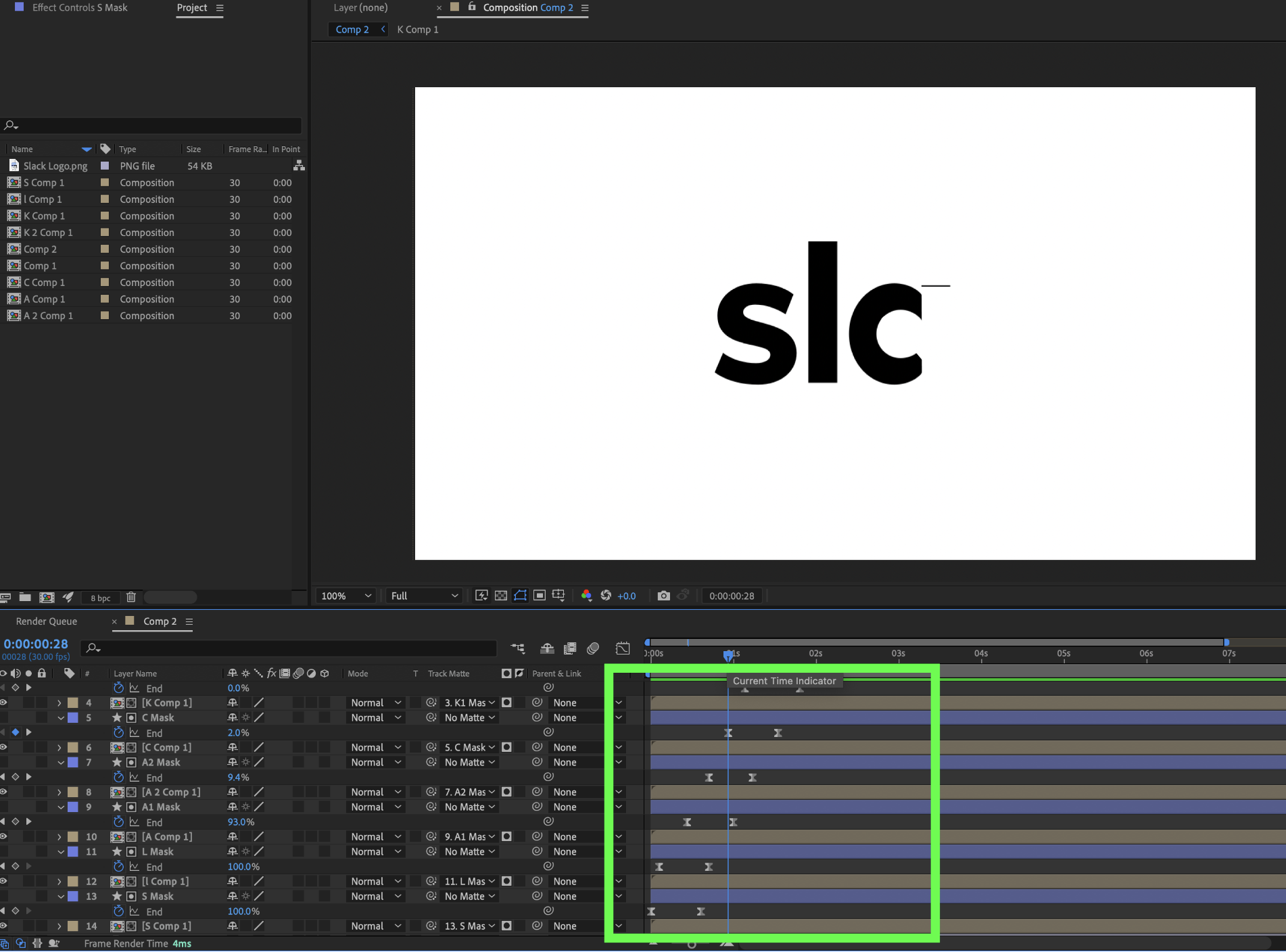Open project flowchart view icon

299,166
